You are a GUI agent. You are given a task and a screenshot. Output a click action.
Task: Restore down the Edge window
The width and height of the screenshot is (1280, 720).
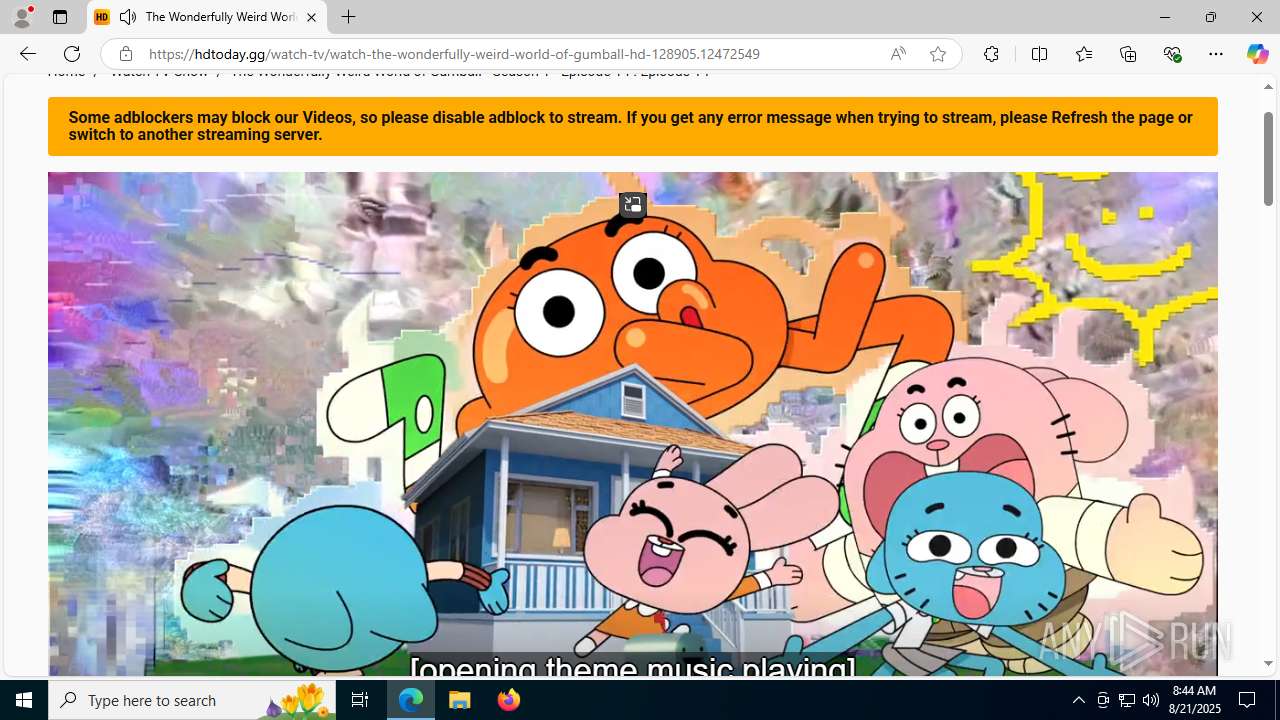pyautogui.click(x=1211, y=17)
